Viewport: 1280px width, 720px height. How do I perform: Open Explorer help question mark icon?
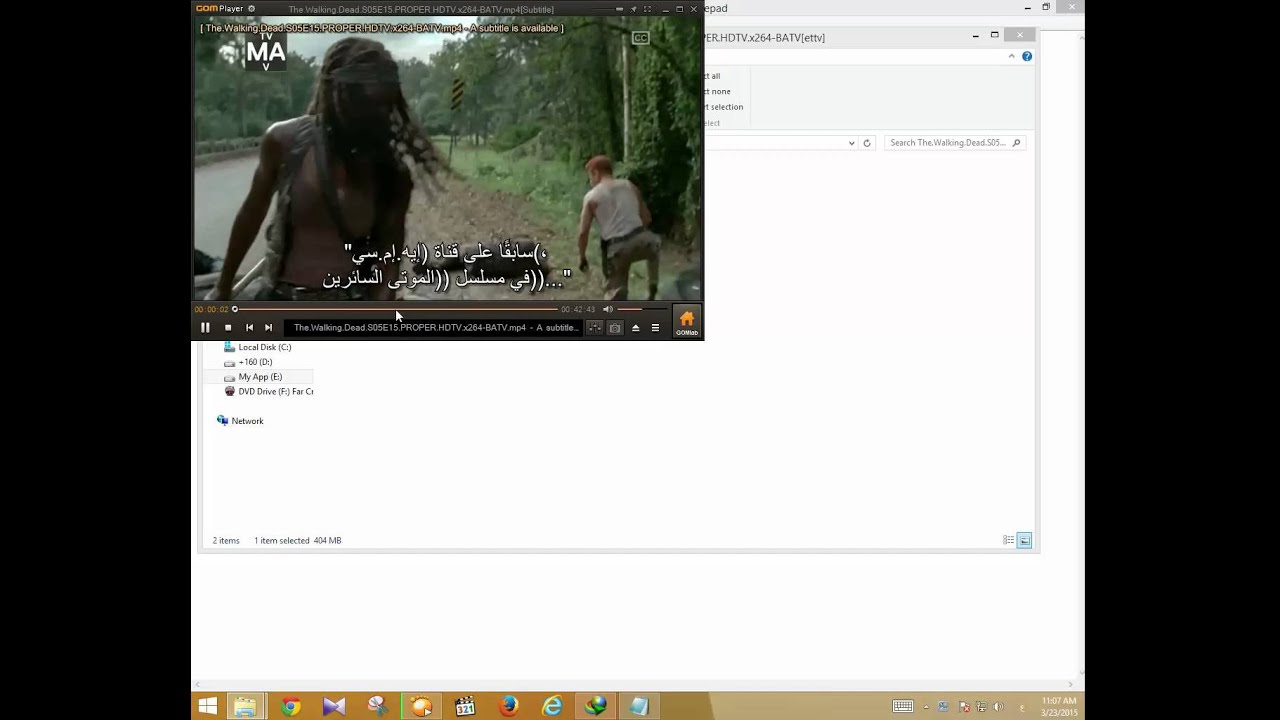click(x=1027, y=56)
